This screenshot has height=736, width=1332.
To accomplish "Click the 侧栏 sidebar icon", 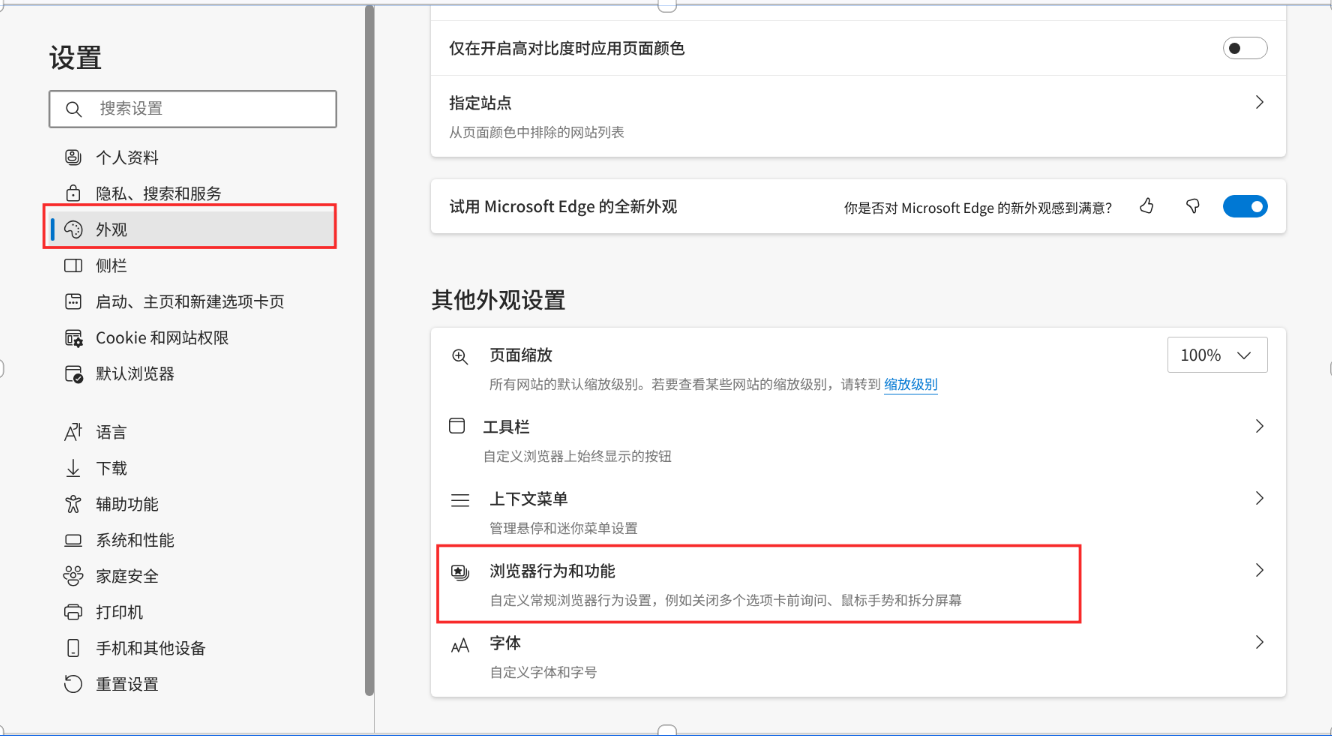I will click(x=73, y=265).
